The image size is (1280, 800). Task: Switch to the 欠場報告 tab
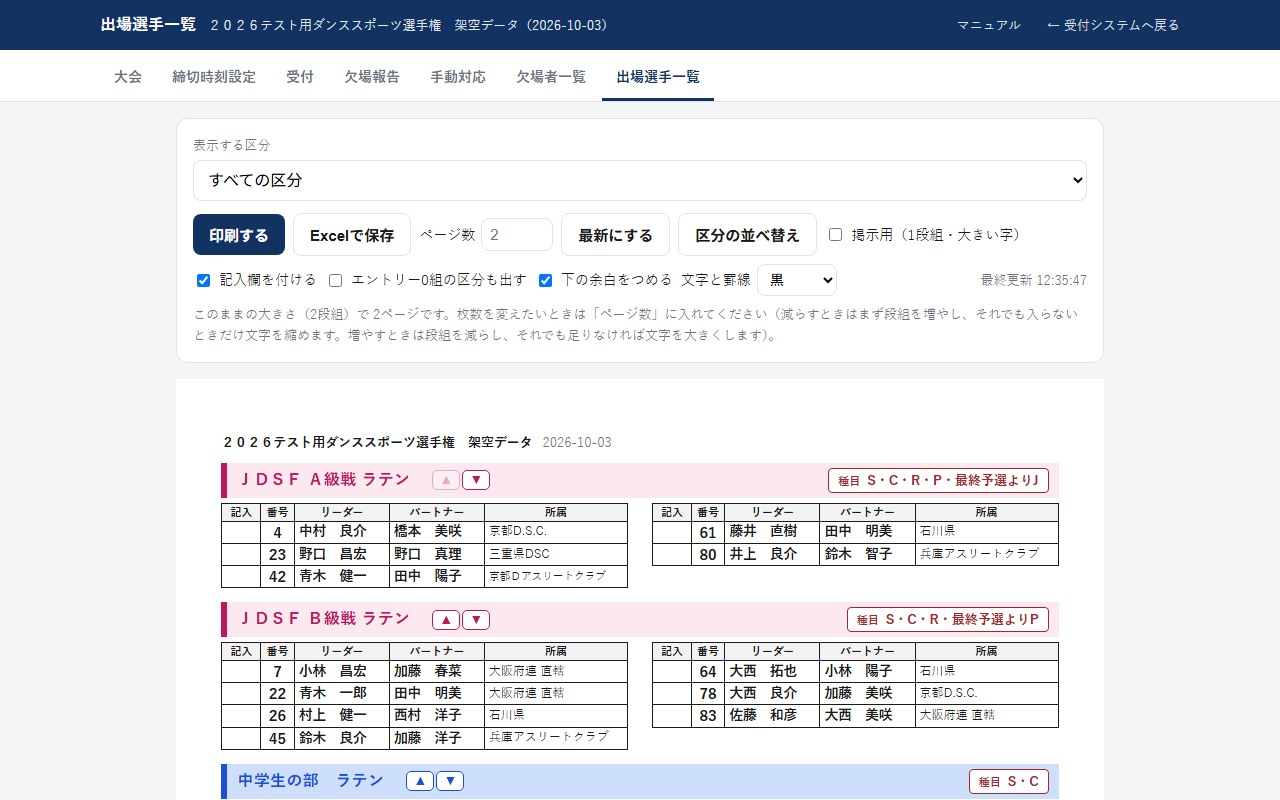(x=372, y=77)
